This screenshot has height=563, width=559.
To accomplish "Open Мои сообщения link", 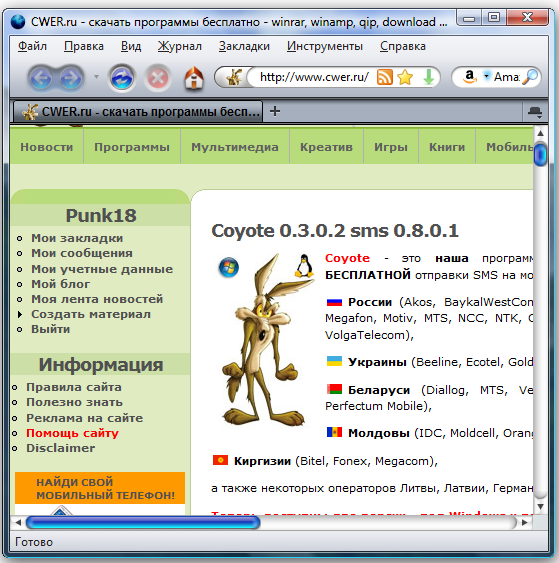I will [82, 253].
